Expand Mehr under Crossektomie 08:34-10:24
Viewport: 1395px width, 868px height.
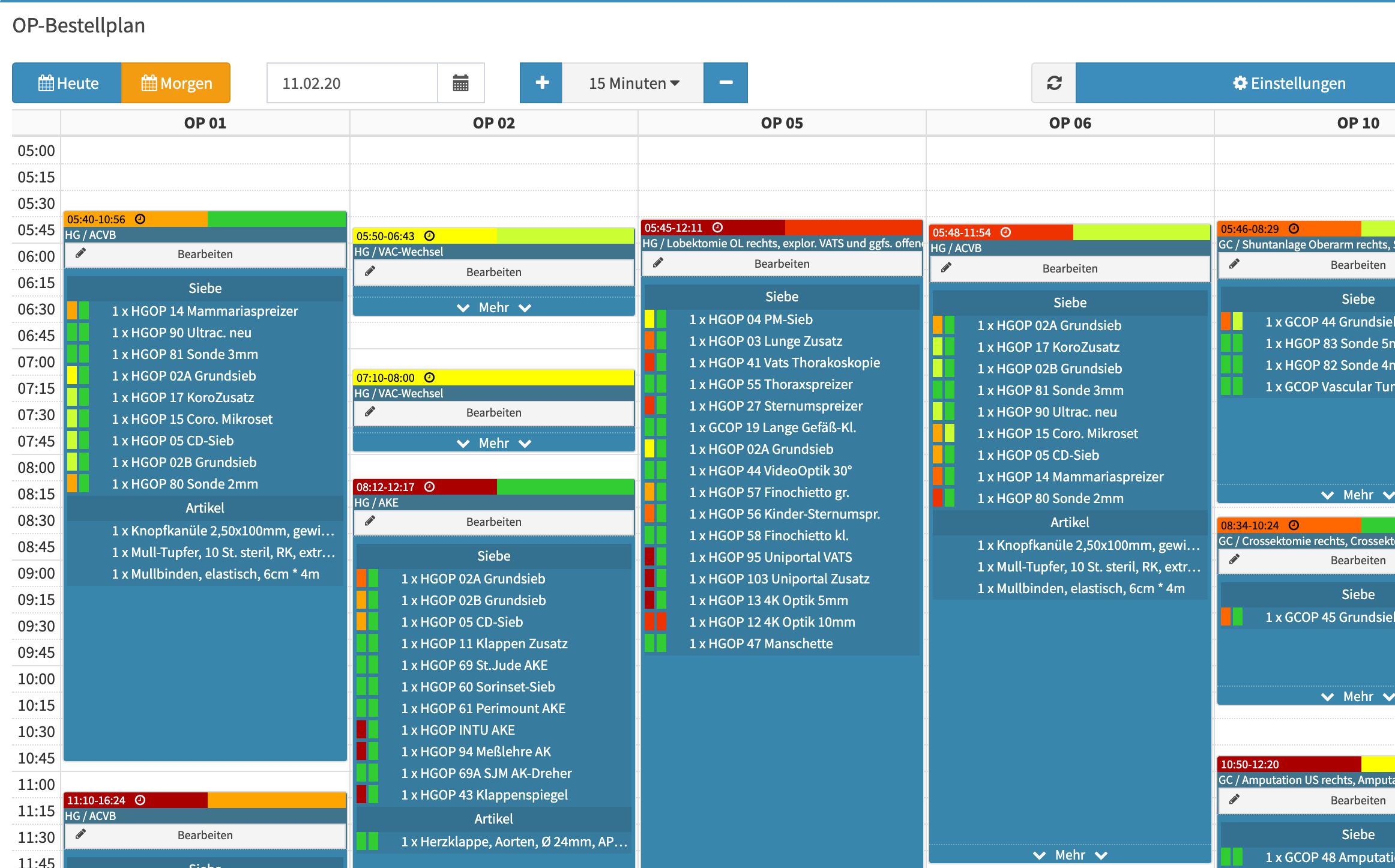[1358, 696]
